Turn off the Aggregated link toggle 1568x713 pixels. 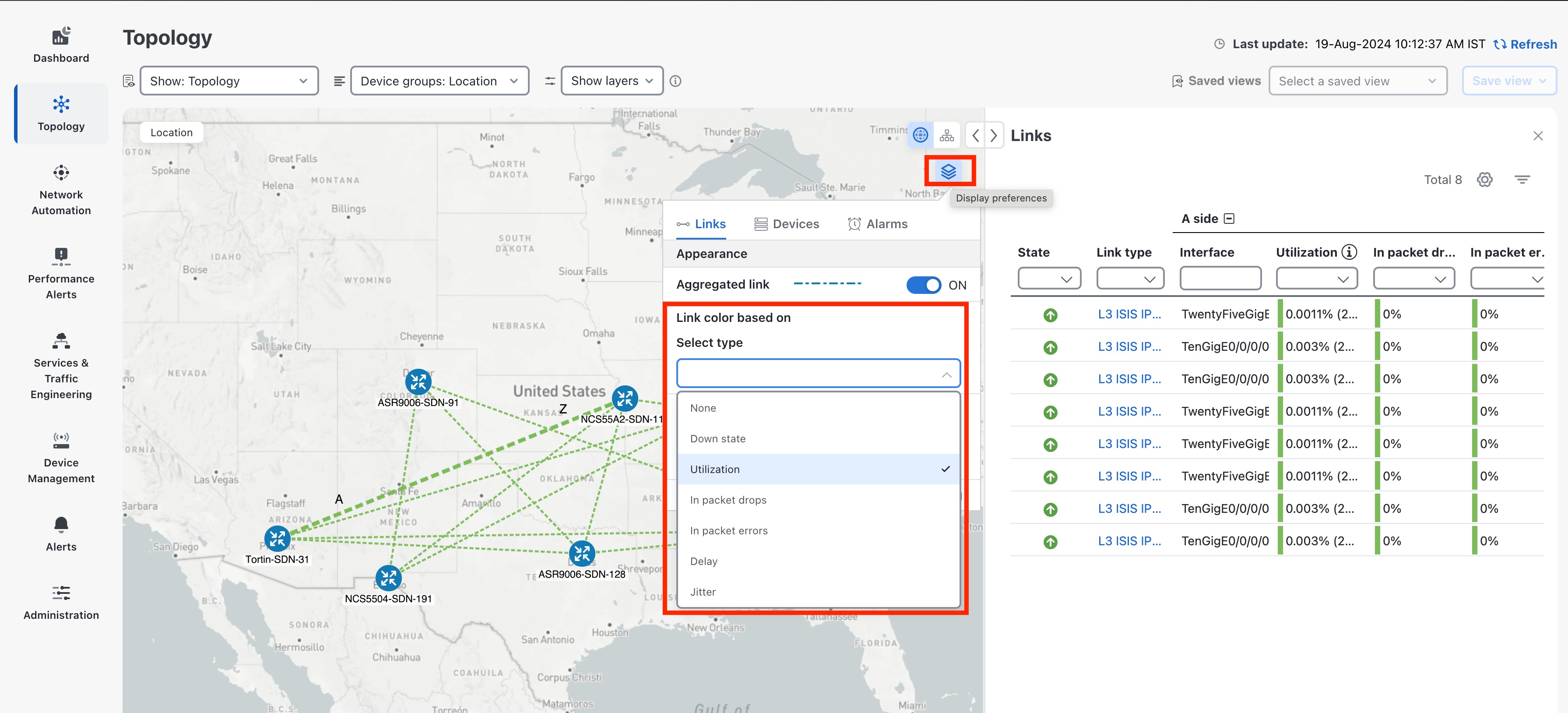923,284
